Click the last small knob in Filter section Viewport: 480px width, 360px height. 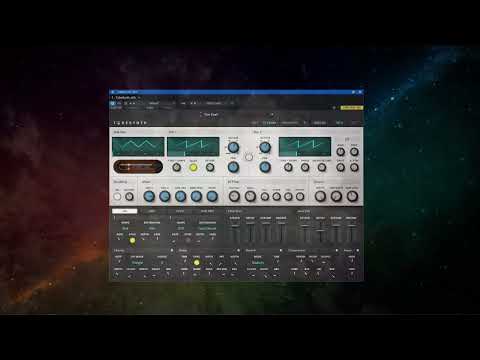click(300, 197)
